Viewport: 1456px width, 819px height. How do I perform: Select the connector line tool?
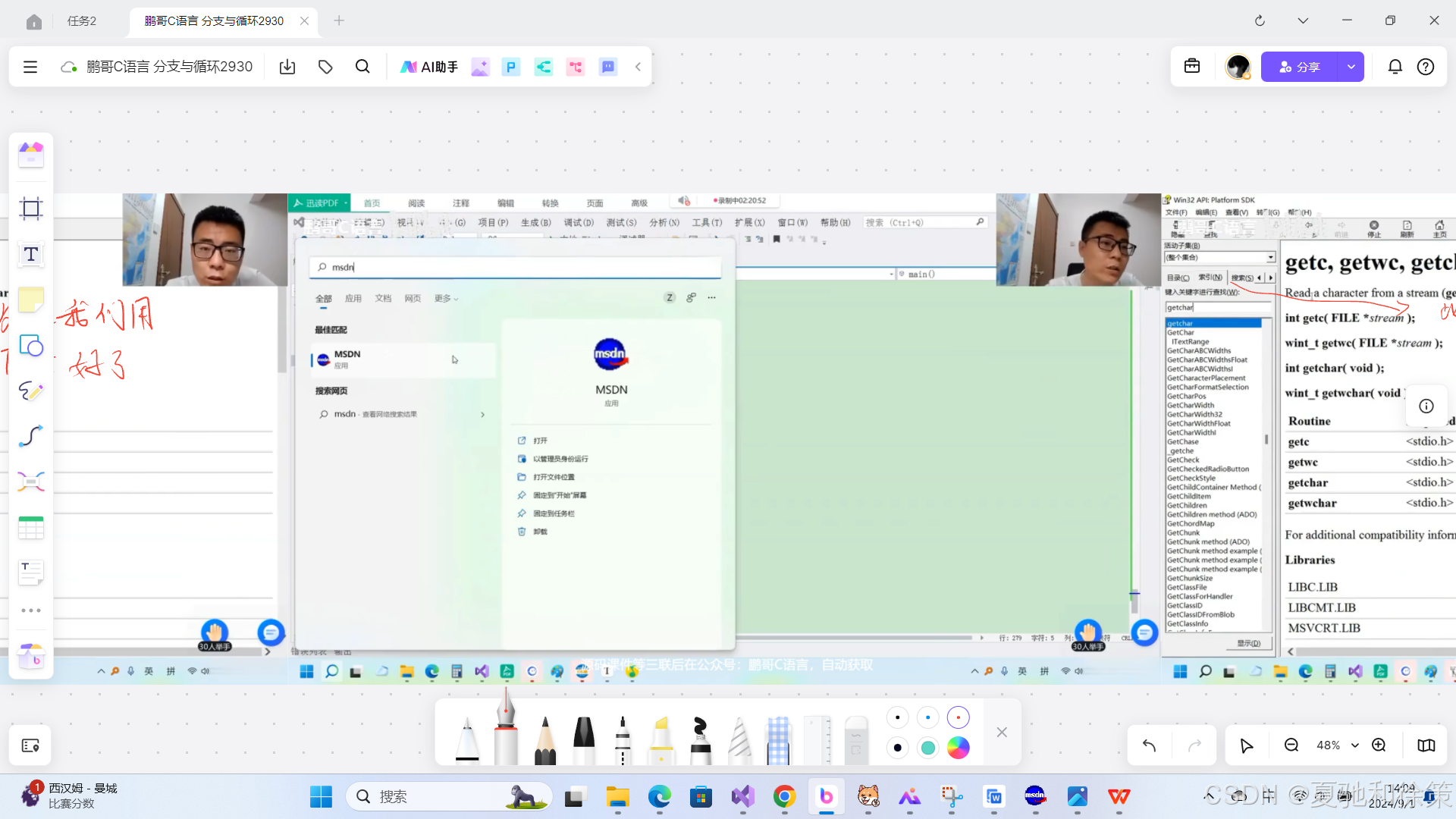coord(31,437)
